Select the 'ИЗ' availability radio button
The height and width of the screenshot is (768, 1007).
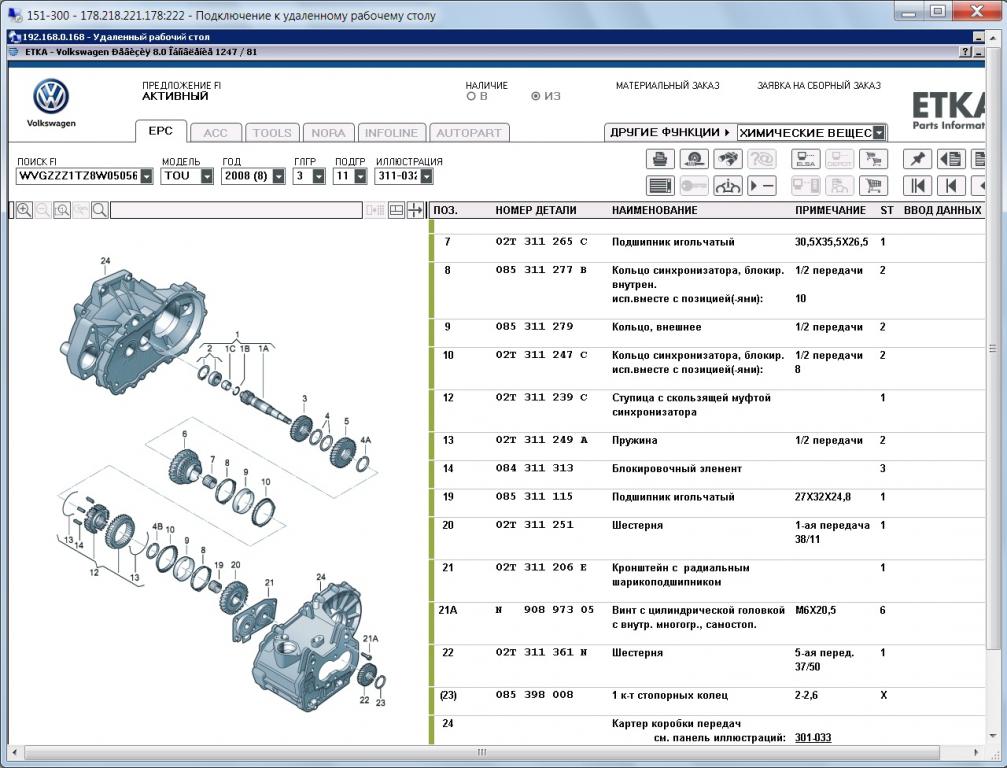(x=536, y=96)
